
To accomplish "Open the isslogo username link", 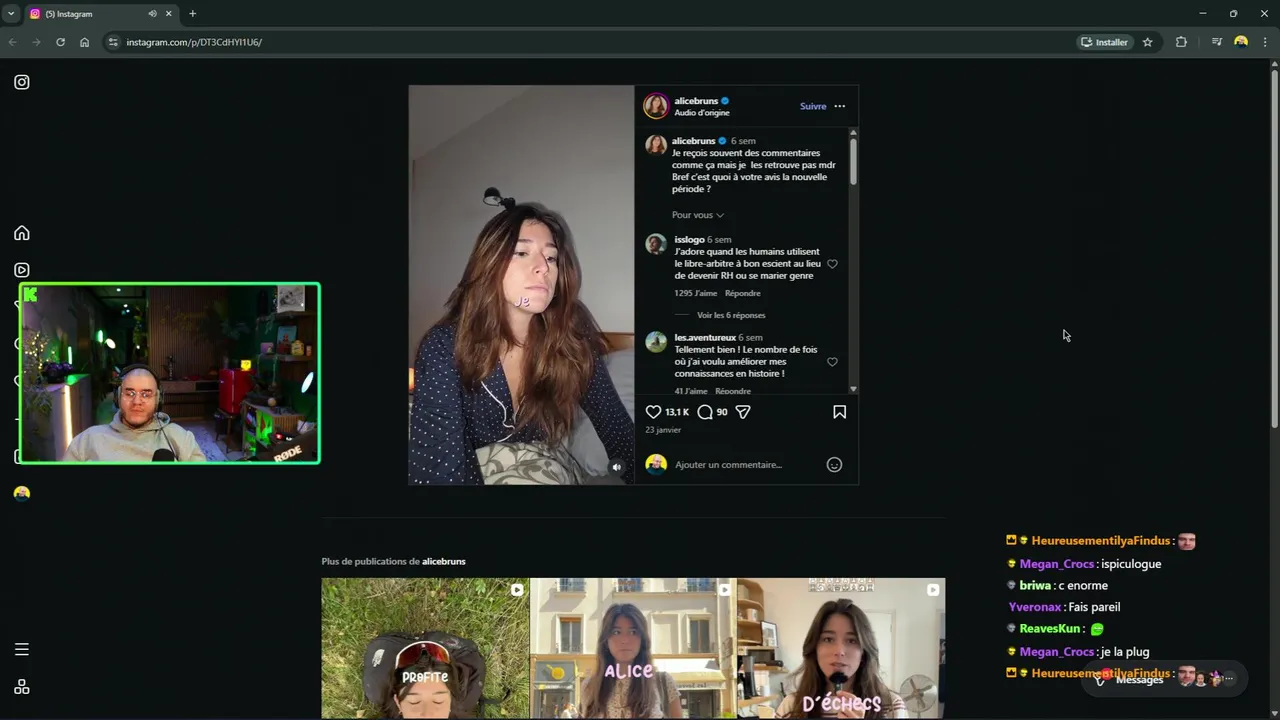I will tap(689, 240).
